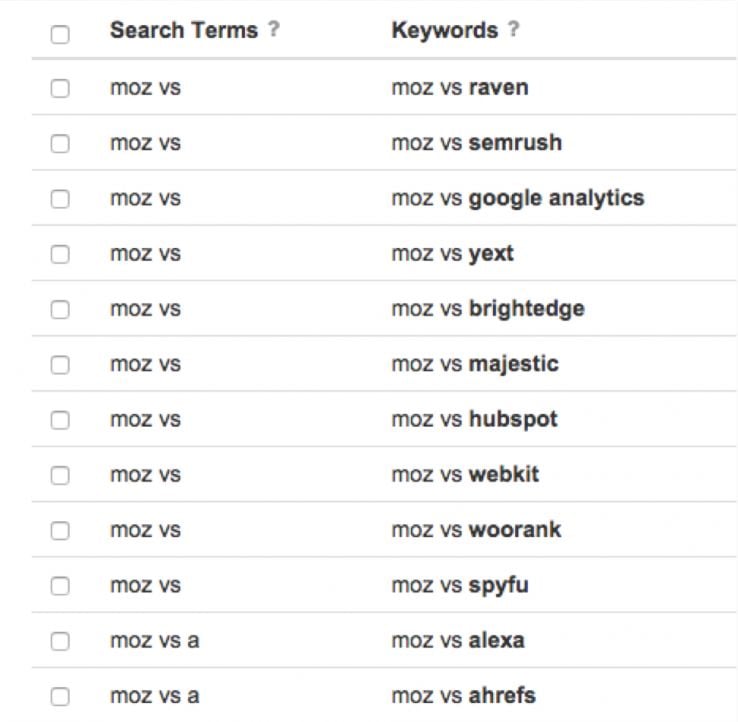This screenshot has height=722, width=738.
Task: Click the Search Terms column header
Action: (184, 30)
